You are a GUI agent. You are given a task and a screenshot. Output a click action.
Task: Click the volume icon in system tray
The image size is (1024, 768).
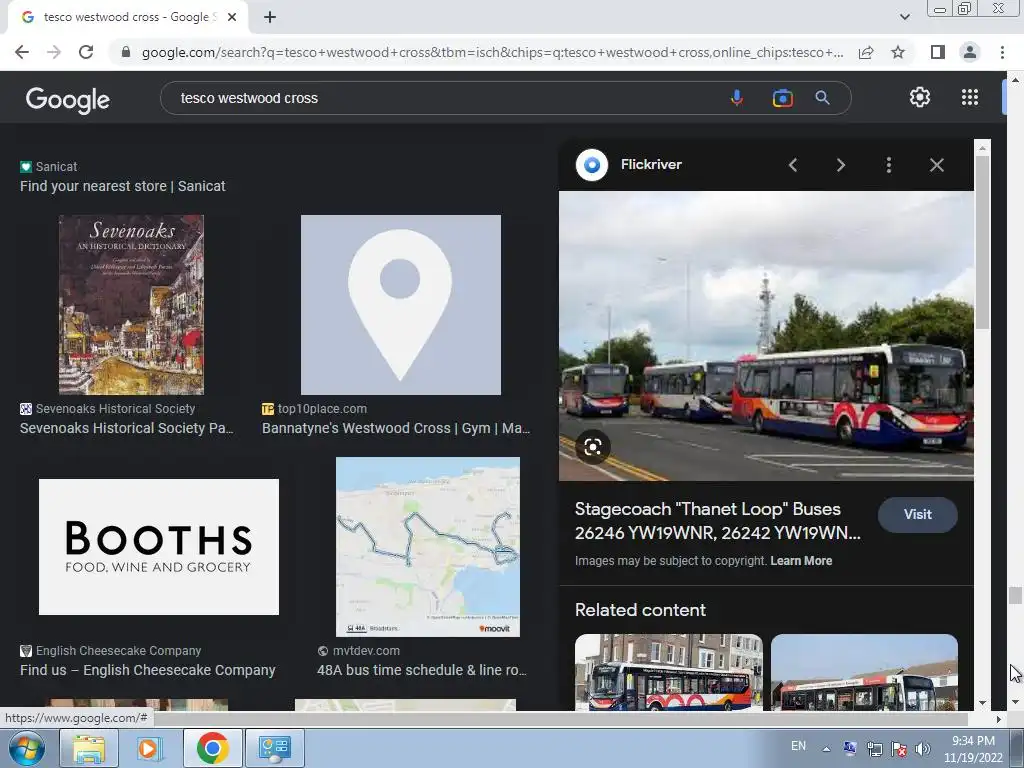[x=922, y=749]
